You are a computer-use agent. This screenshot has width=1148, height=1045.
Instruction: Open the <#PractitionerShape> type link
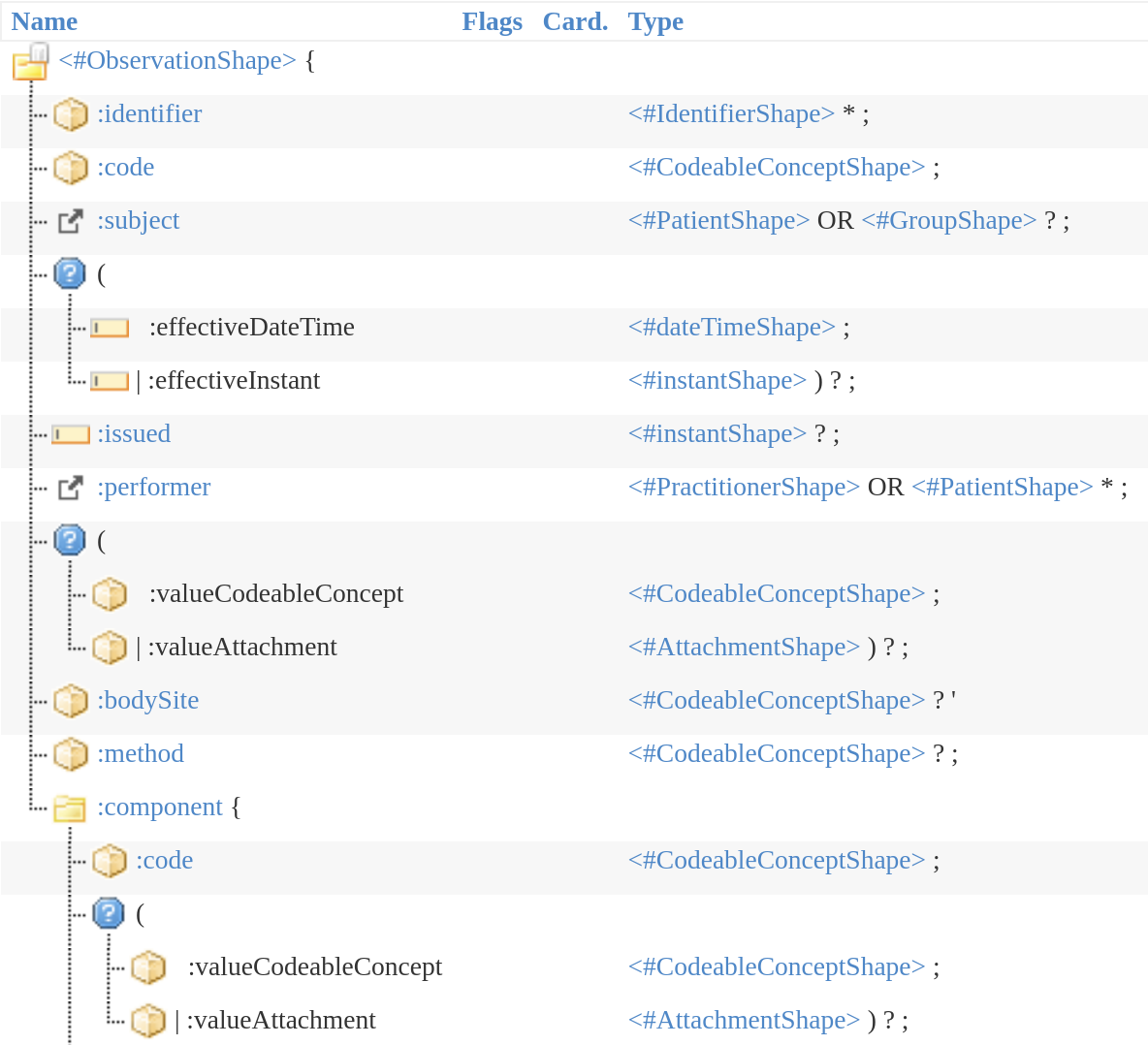click(x=744, y=488)
